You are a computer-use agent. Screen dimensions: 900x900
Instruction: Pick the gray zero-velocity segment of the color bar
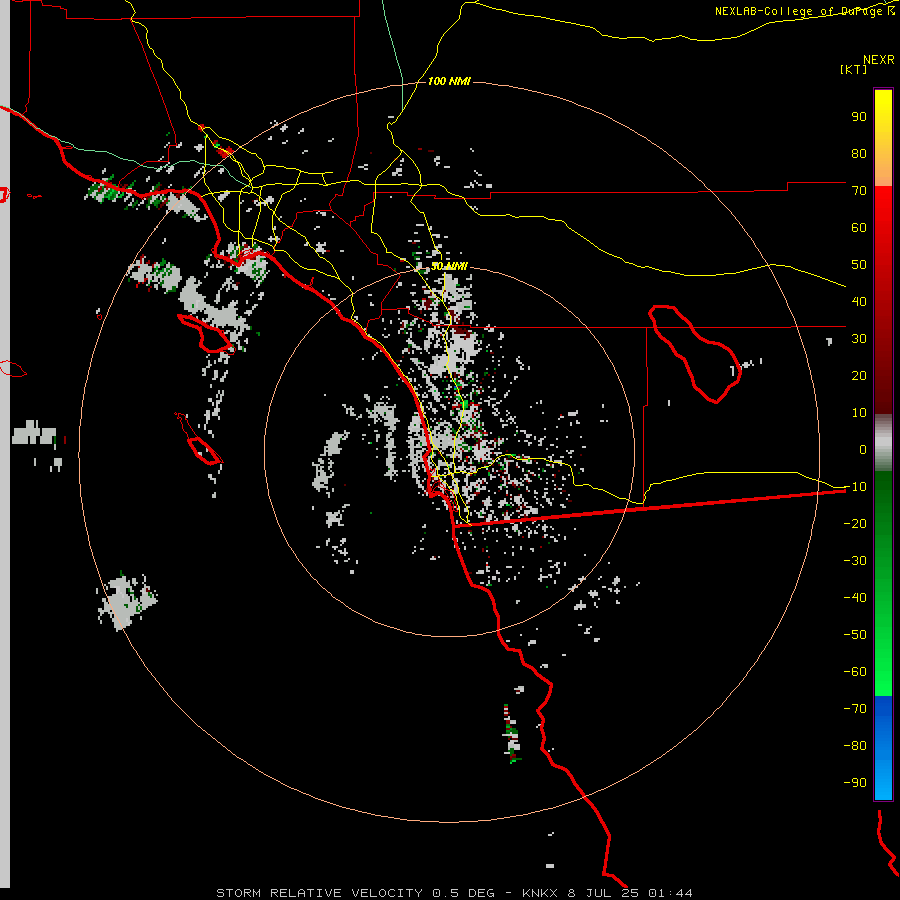[x=883, y=443]
